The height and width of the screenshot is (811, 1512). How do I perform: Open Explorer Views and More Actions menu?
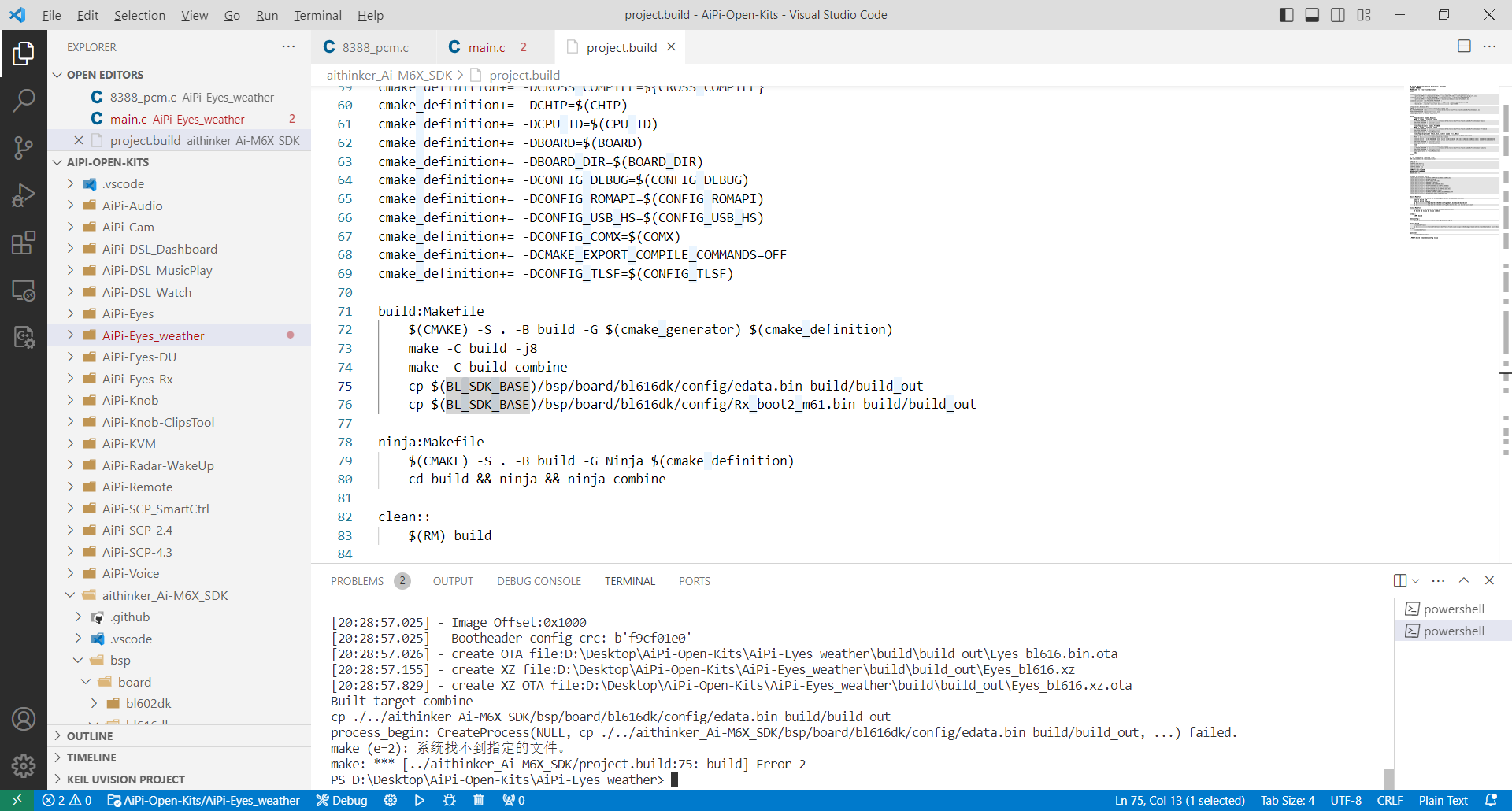click(288, 46)
